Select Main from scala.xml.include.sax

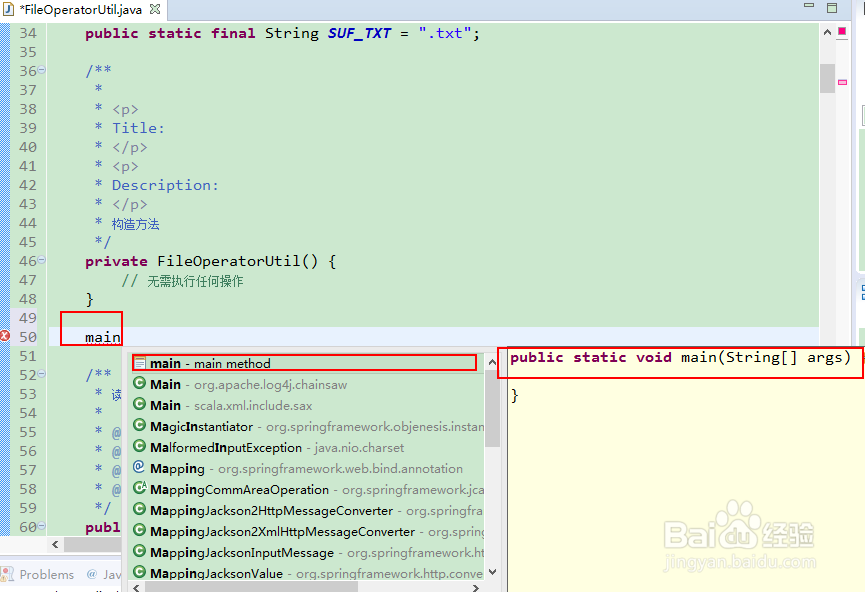[x=308, y=406]
